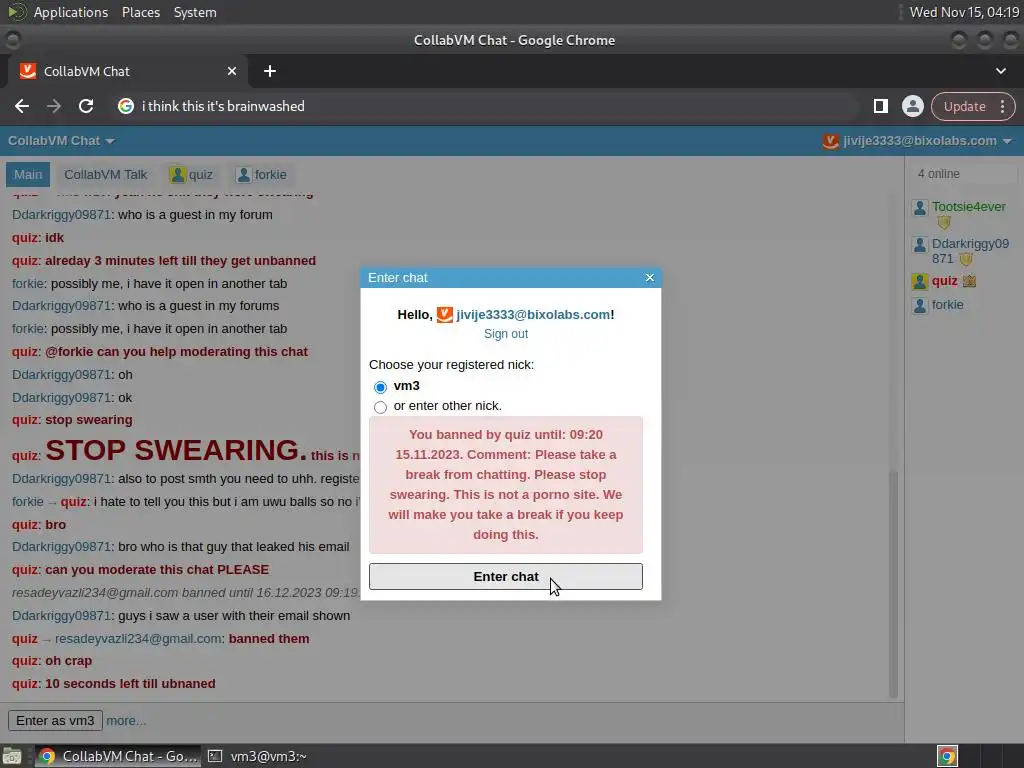Click 'STOP SWEARING.' message text

(175, 450)
